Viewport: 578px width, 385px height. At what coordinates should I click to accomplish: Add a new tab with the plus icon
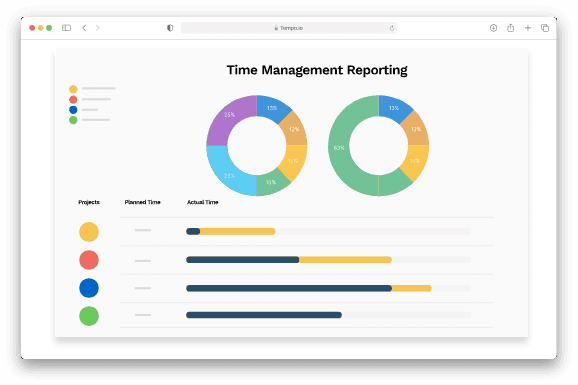[x=528, y=28]
